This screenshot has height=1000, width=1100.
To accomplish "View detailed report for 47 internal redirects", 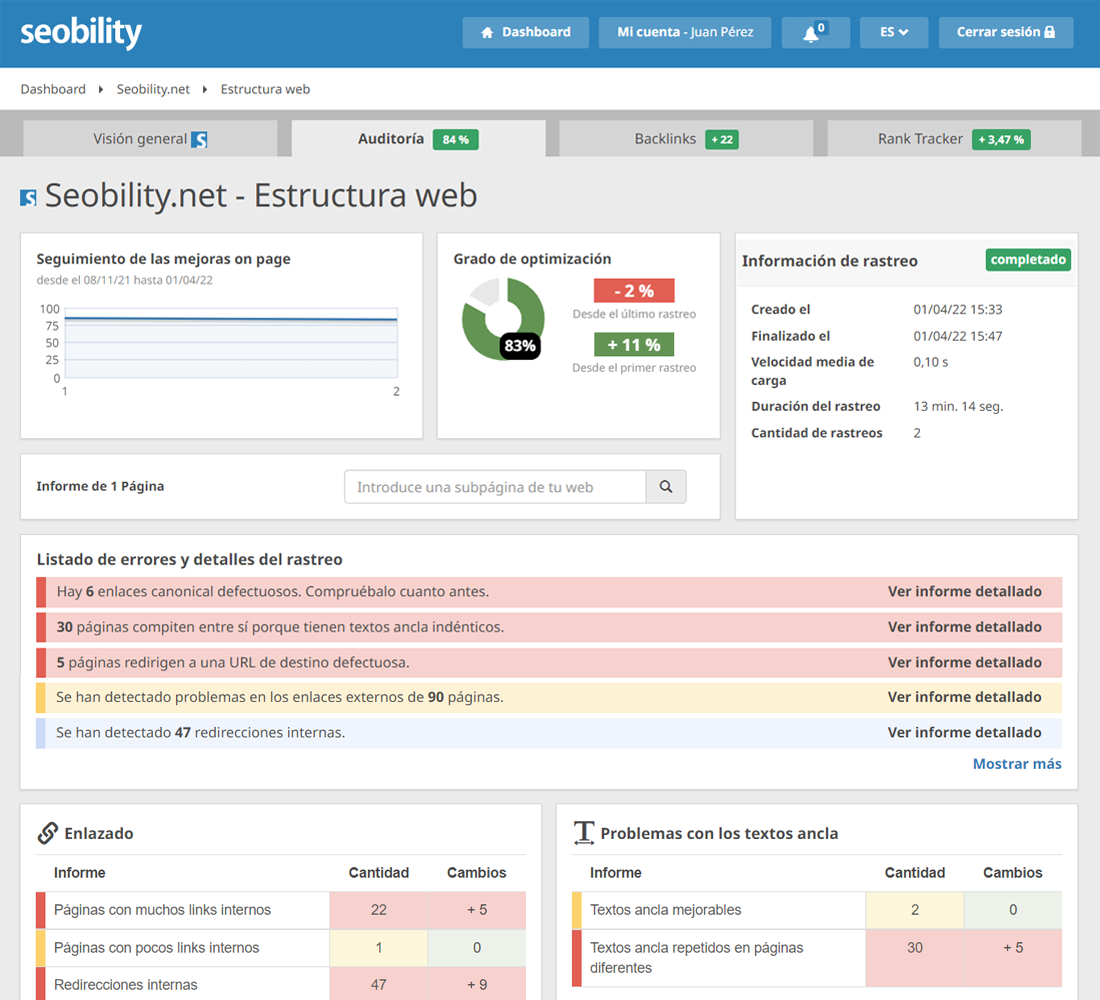I will [x=965, y=733].
